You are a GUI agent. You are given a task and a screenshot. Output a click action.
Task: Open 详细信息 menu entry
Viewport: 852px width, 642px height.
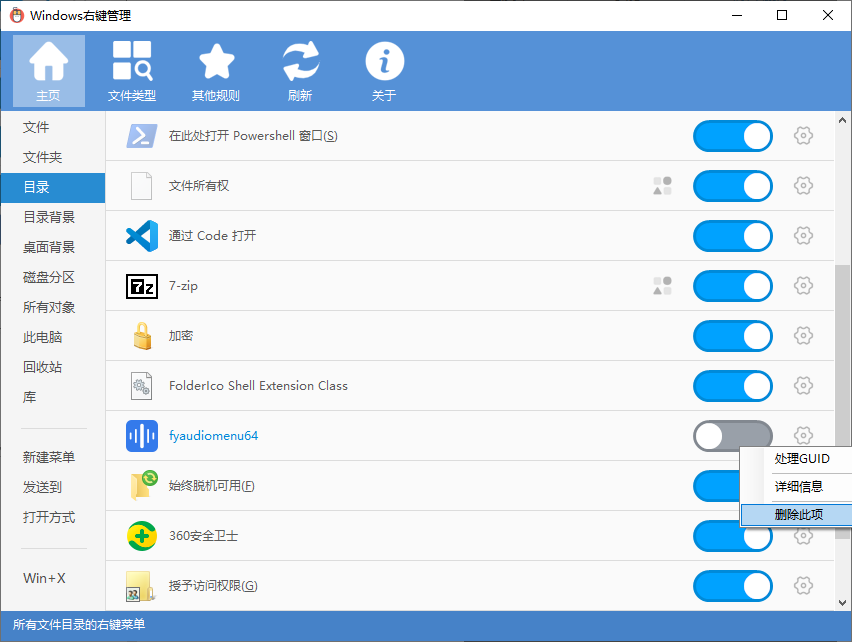pyautogui.click(x=798, y=486)
